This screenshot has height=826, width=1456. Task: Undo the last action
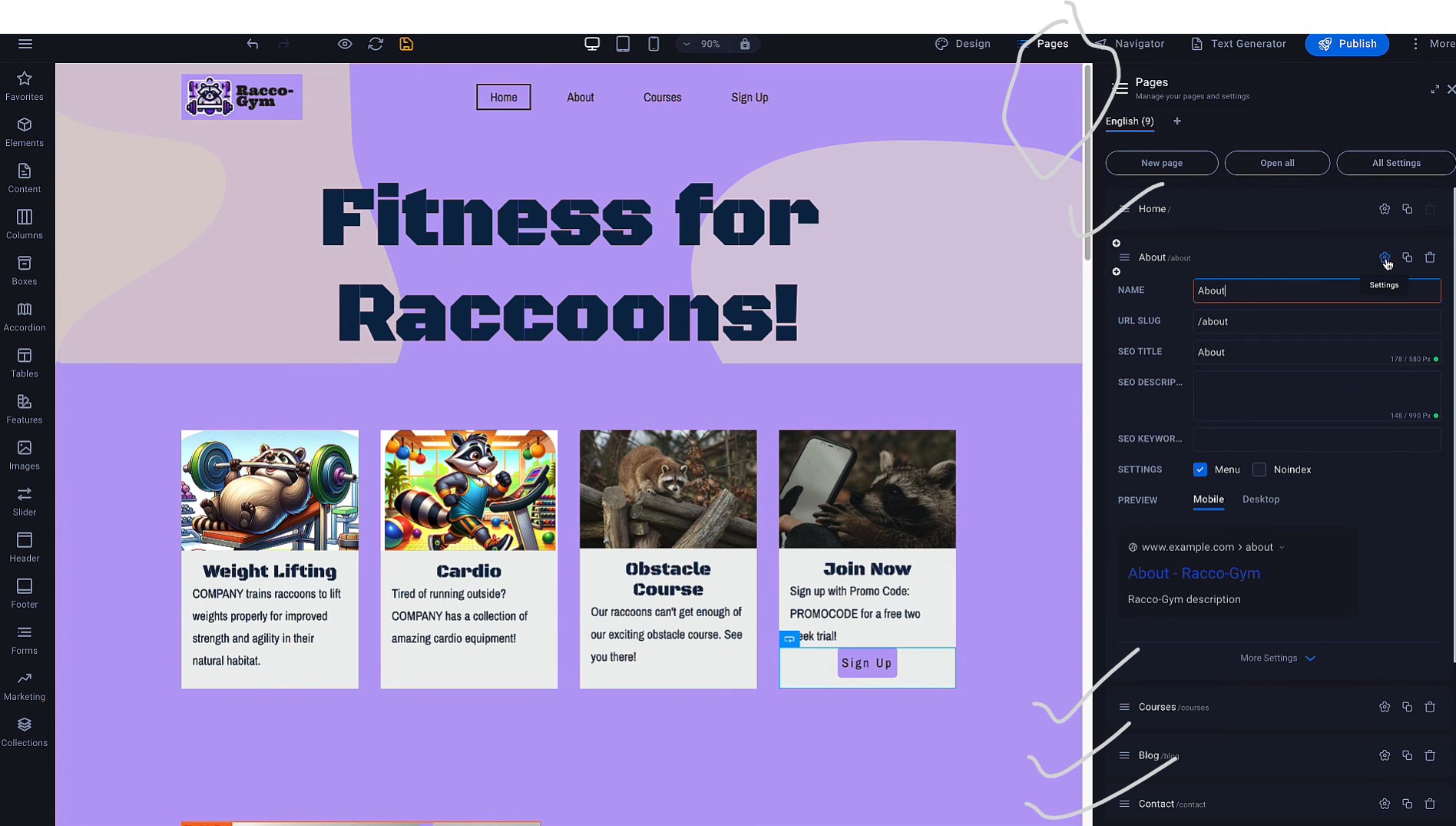click(x=253, y=44)
